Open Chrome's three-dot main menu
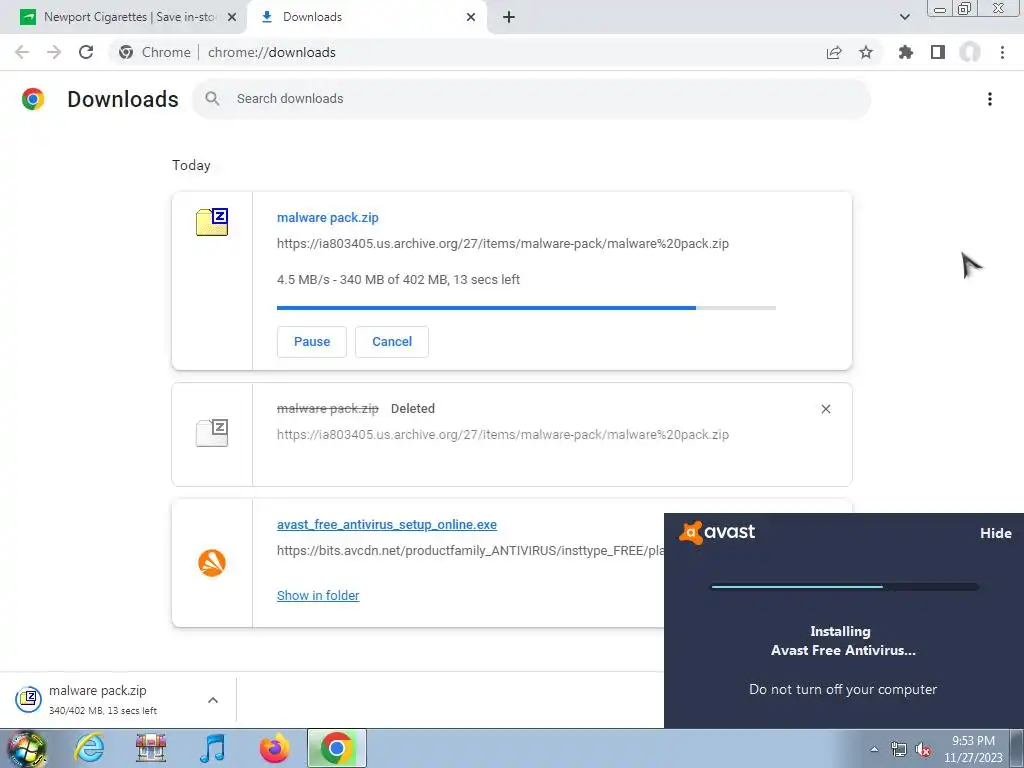The height and width of the screenshot is (768, 1024). coord(1002,52)
